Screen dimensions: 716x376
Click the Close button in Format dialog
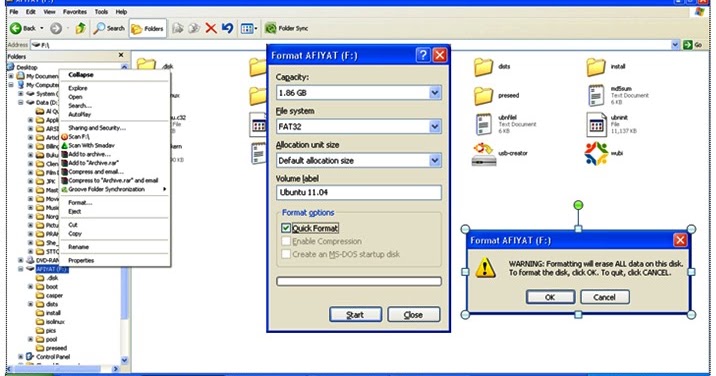tap(413, 314)
